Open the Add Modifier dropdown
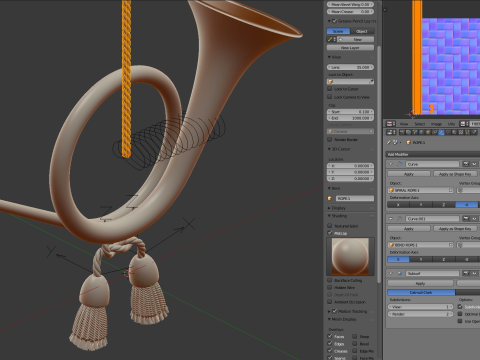Image resolution: width=480 pixels, height=360 pixels. pos(433,154)
